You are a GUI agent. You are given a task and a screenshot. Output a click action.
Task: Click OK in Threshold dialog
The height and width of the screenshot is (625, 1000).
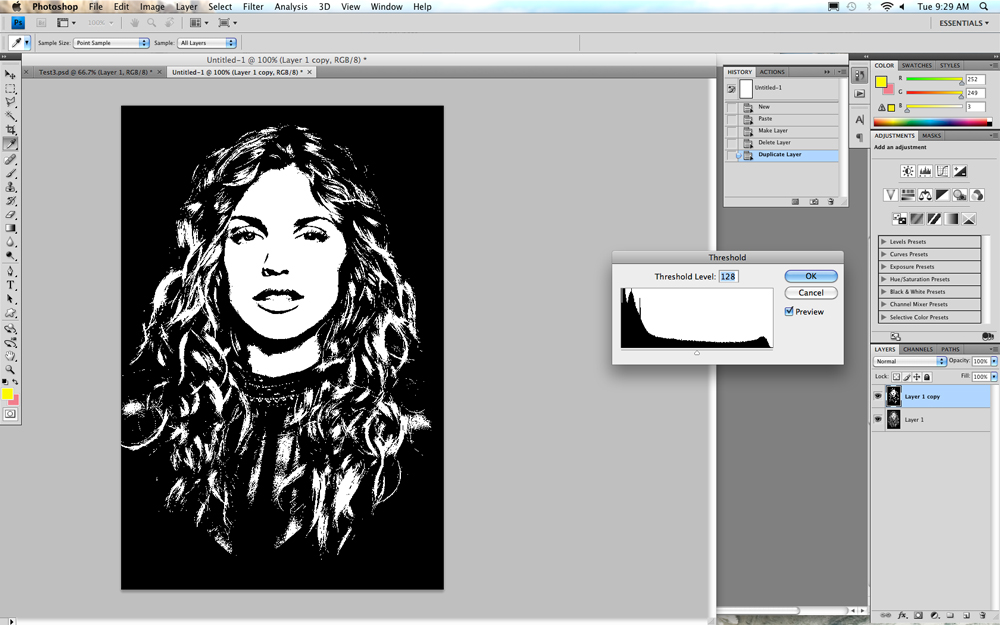pyautogui.click(x=811, y=276)
